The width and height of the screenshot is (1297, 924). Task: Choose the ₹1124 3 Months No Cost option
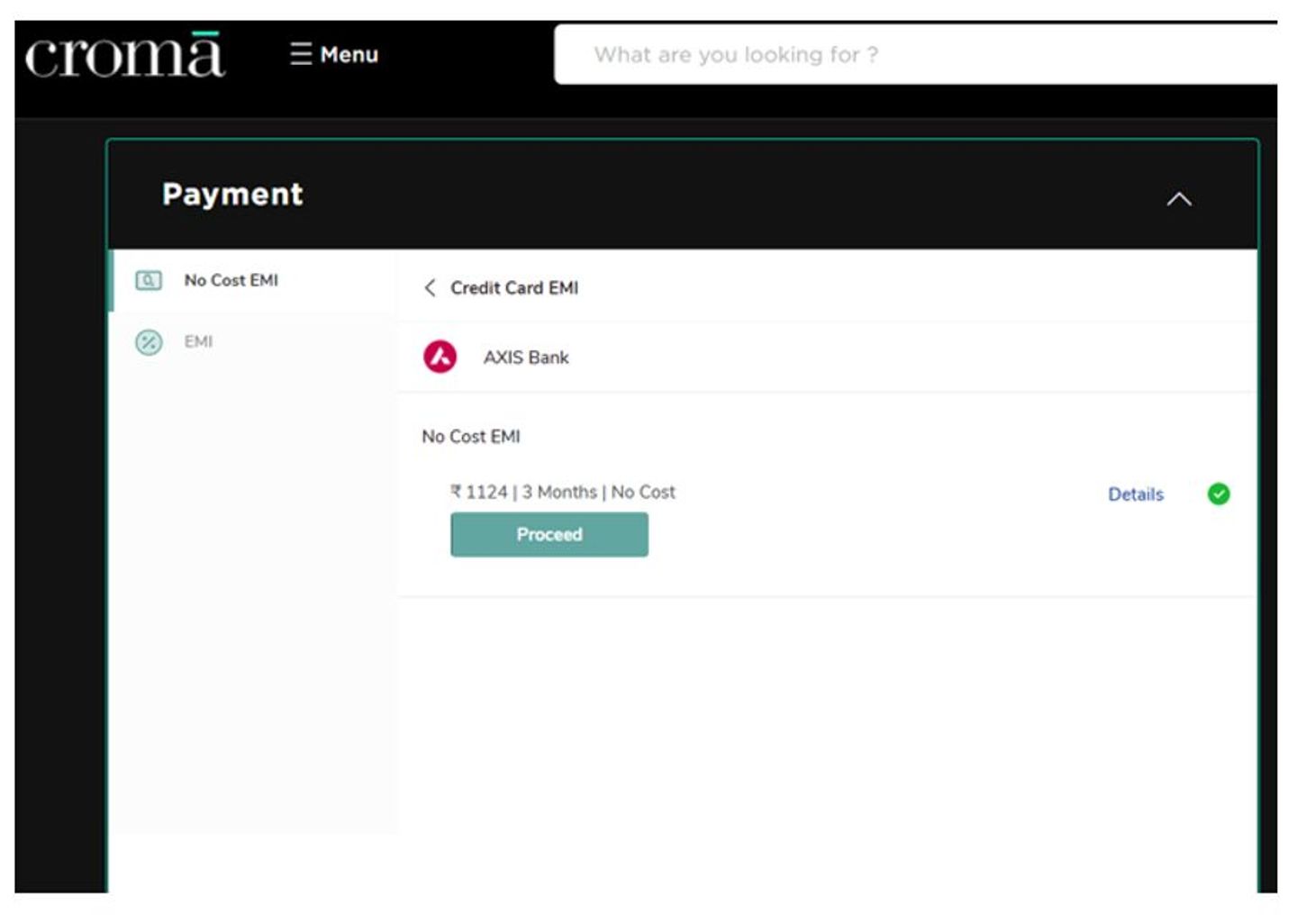coord(563,492)
